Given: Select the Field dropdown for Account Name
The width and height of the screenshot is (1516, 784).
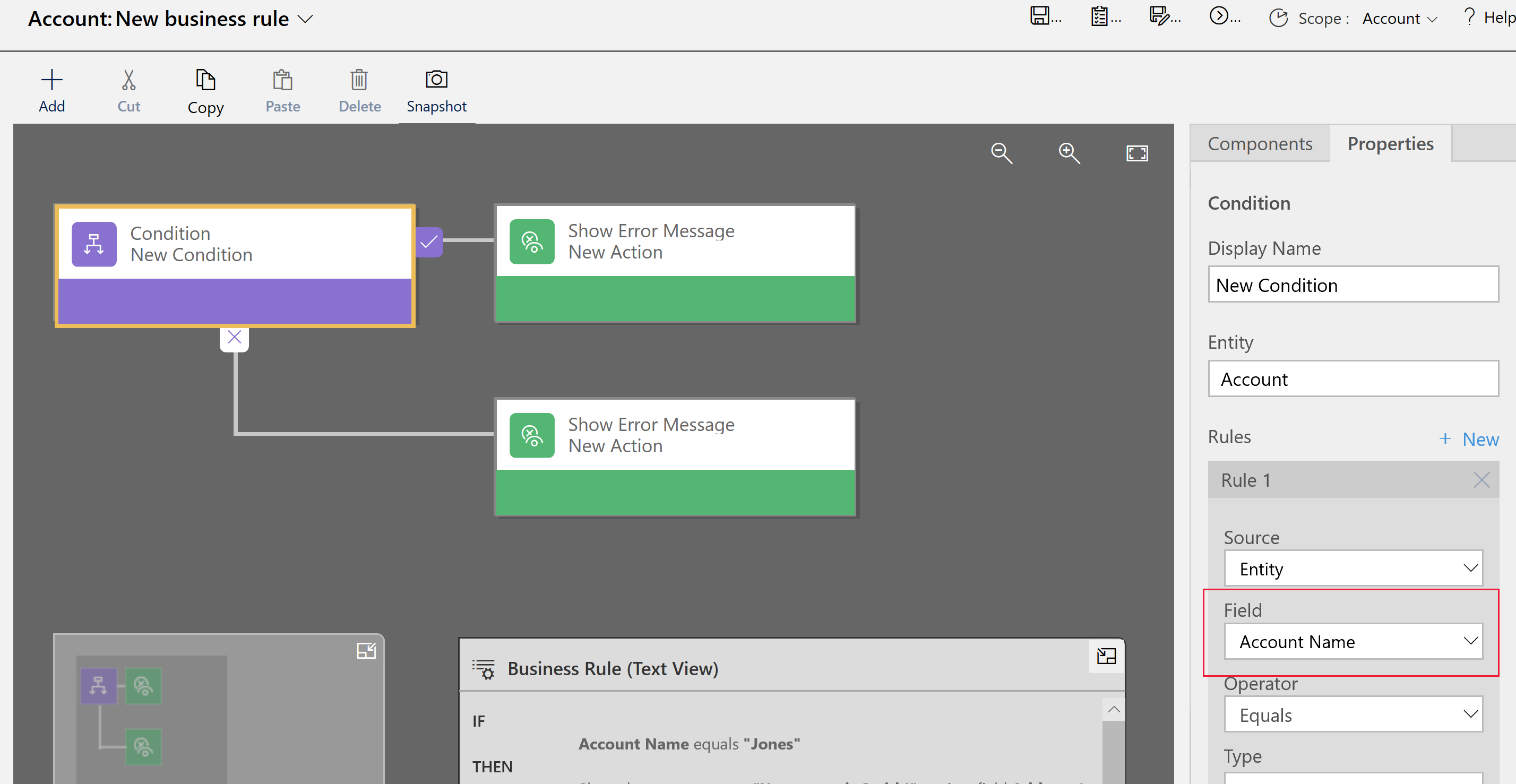Looking at the screenshot, I should (x=1355, y=642).
